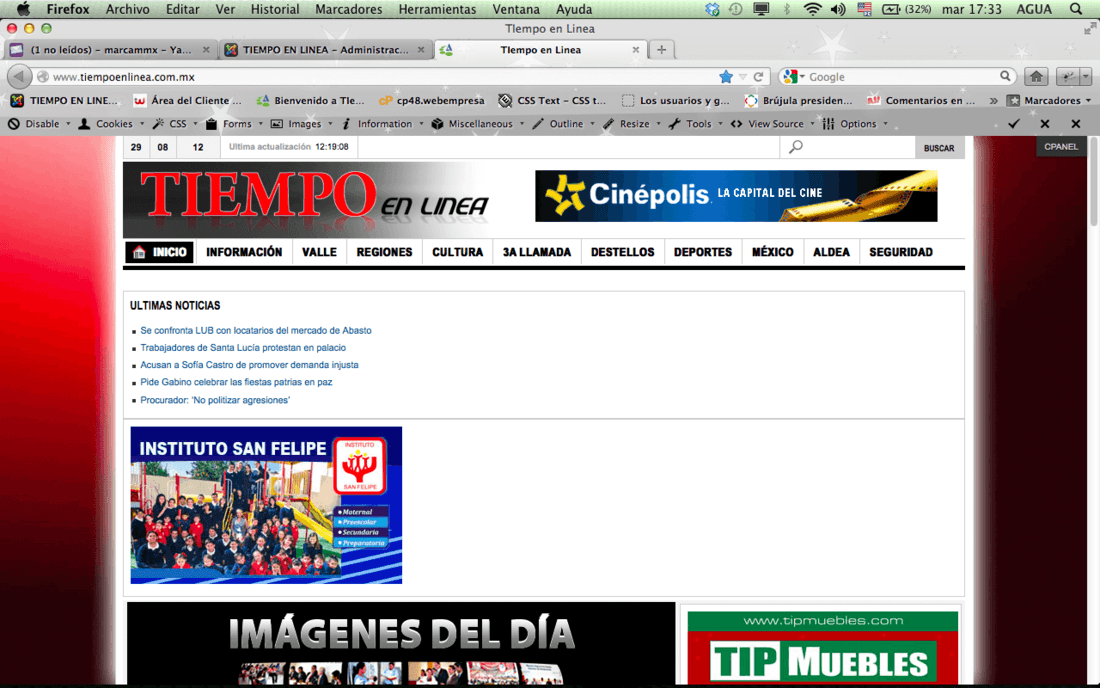The width and height of the screenshot is (1100, 688).
Task: Open a new tab with plus button
Action: click(661, 49)
